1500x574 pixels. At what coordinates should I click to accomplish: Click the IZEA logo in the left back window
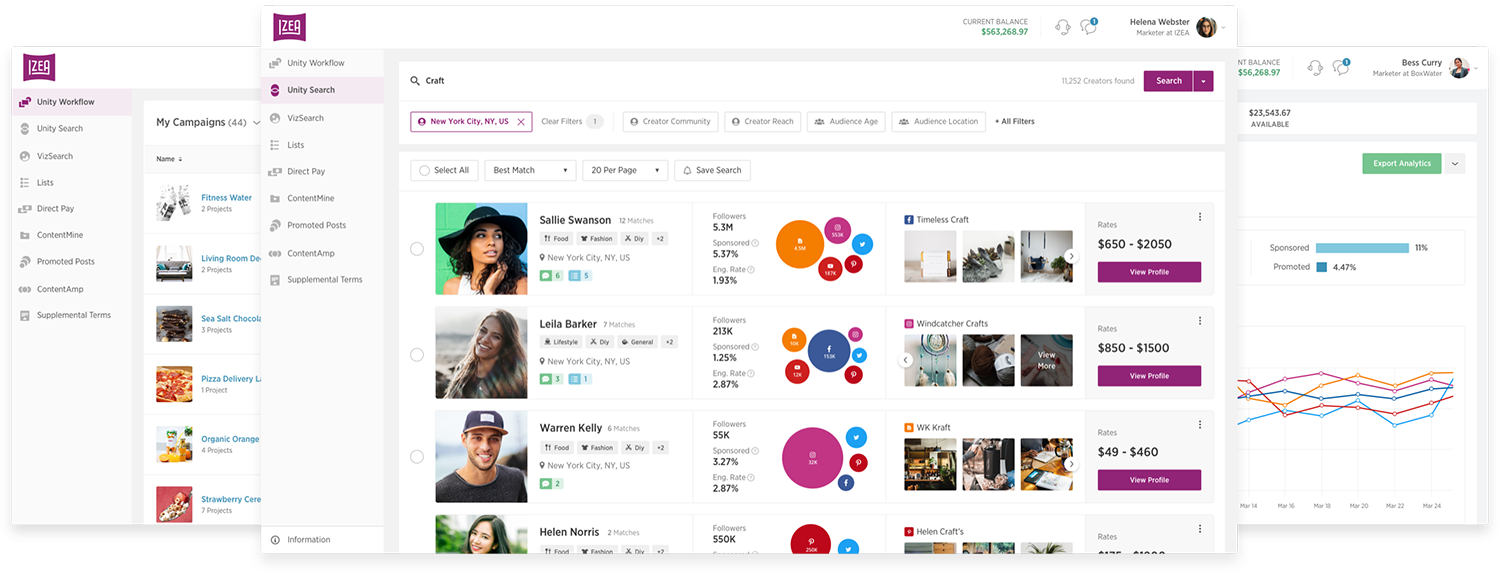[x=39, y=67]
